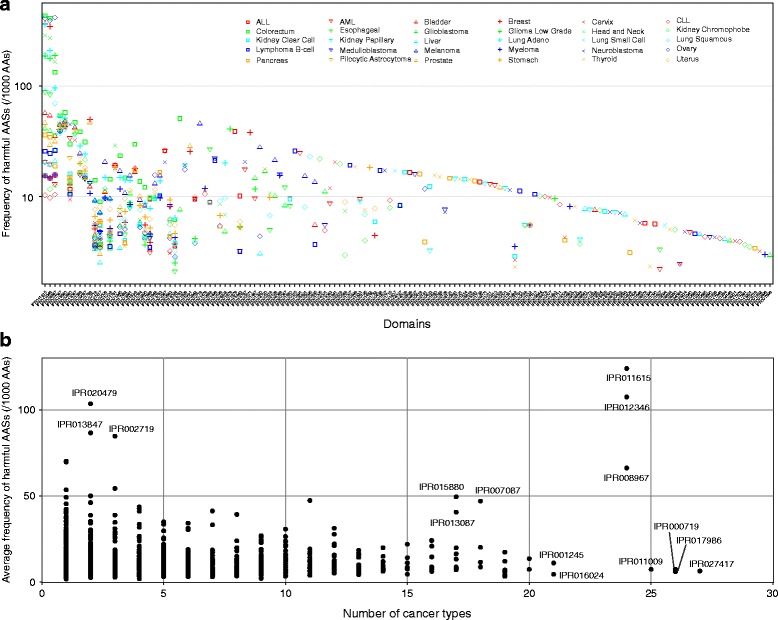Click the IPR020479 point label

coord(94,393)
